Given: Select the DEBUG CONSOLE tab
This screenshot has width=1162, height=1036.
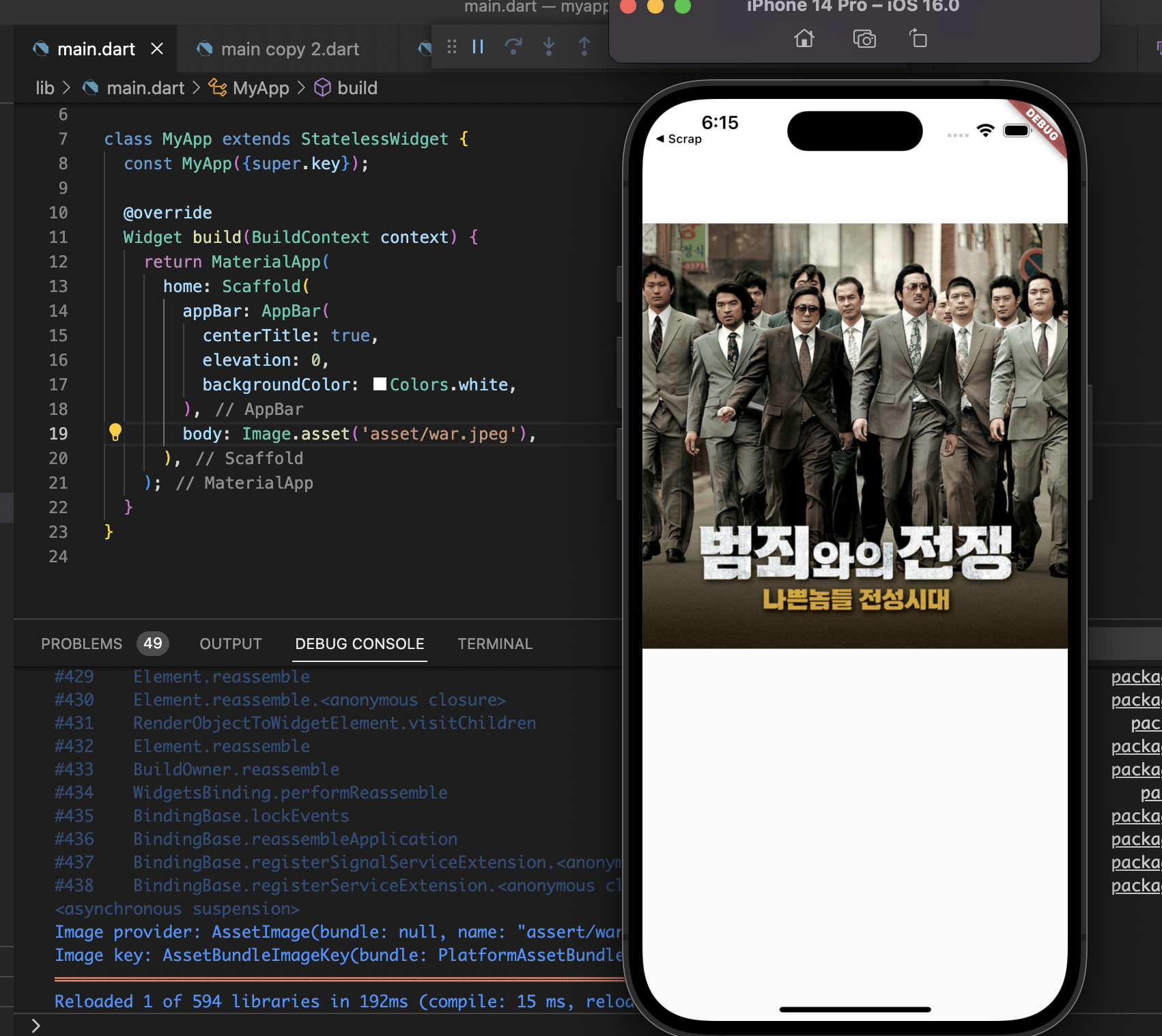Looking at the screenshot, I should click(x=360, y=644).
